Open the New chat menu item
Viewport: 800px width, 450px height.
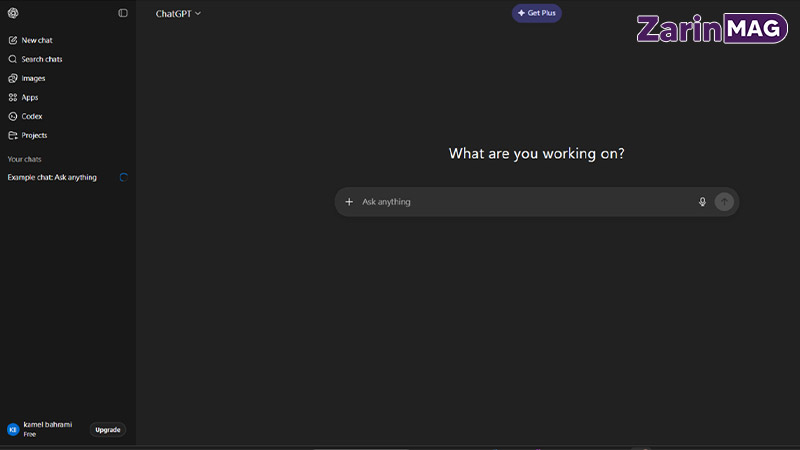(37, 40)
